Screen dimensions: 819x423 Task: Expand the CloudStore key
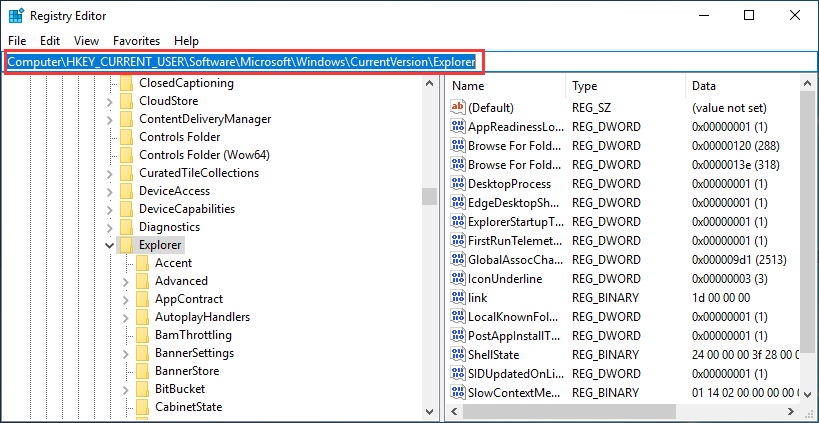(109, 101)
